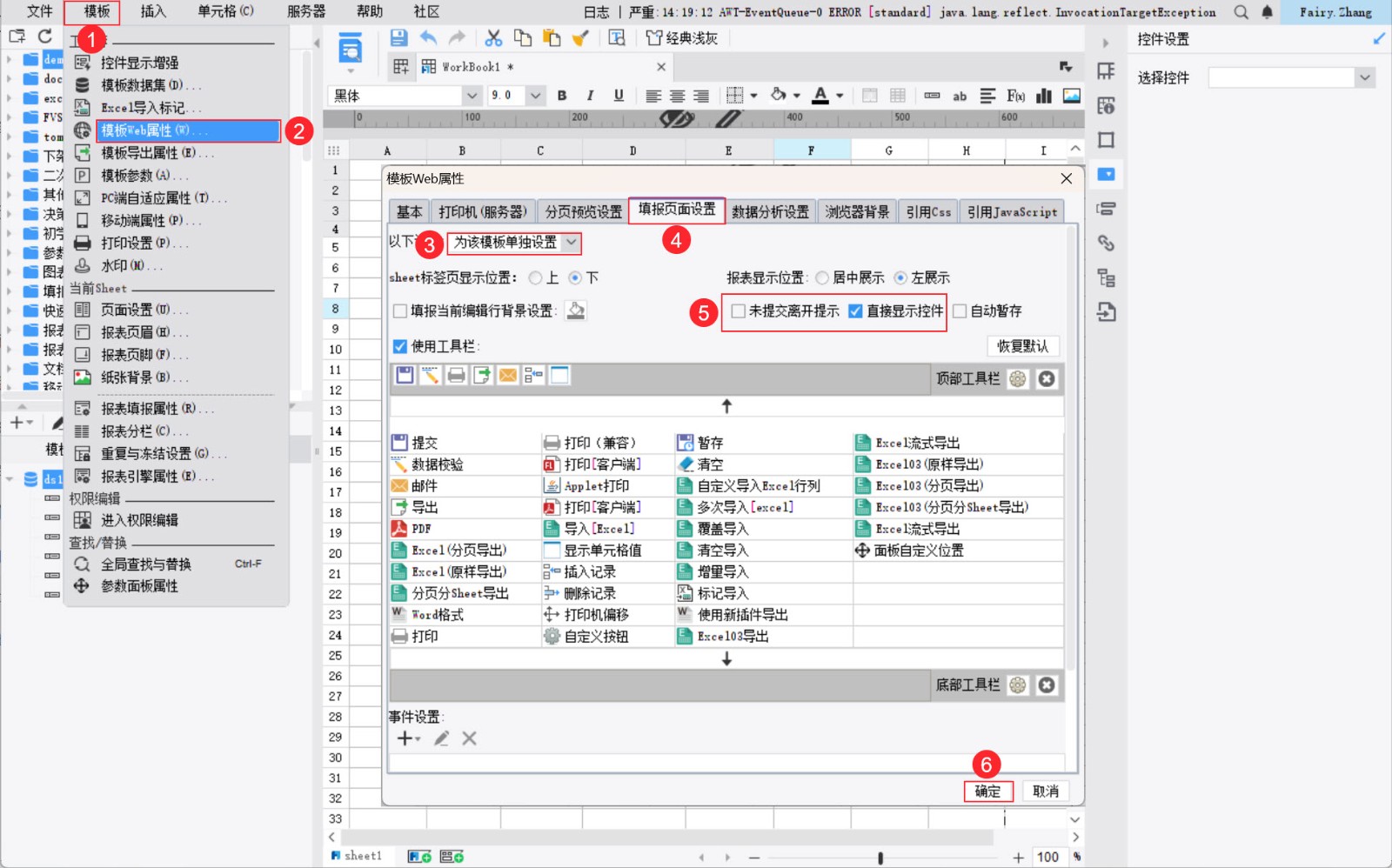Click the font color A swatch
The image size is (1392, 868).
pyautogui.click(x=820, y=96)
